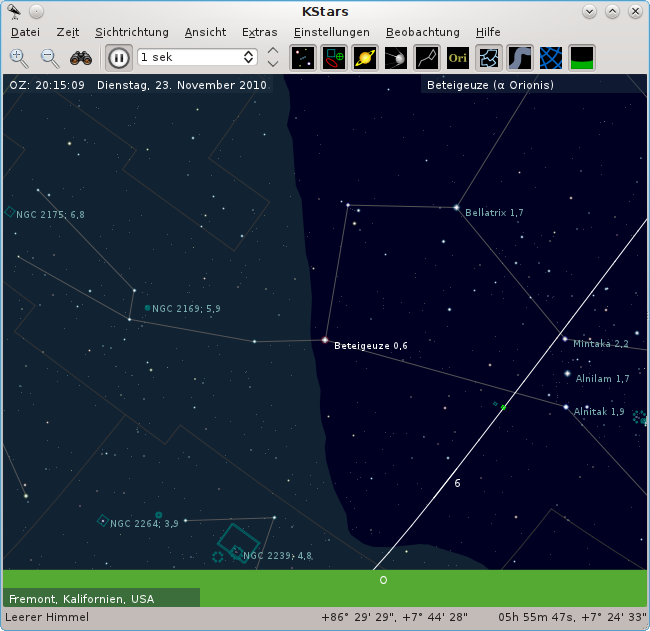Toggle constellation names 'Ori' icon
Screen dimensions: 650x631
pos(458,58)
